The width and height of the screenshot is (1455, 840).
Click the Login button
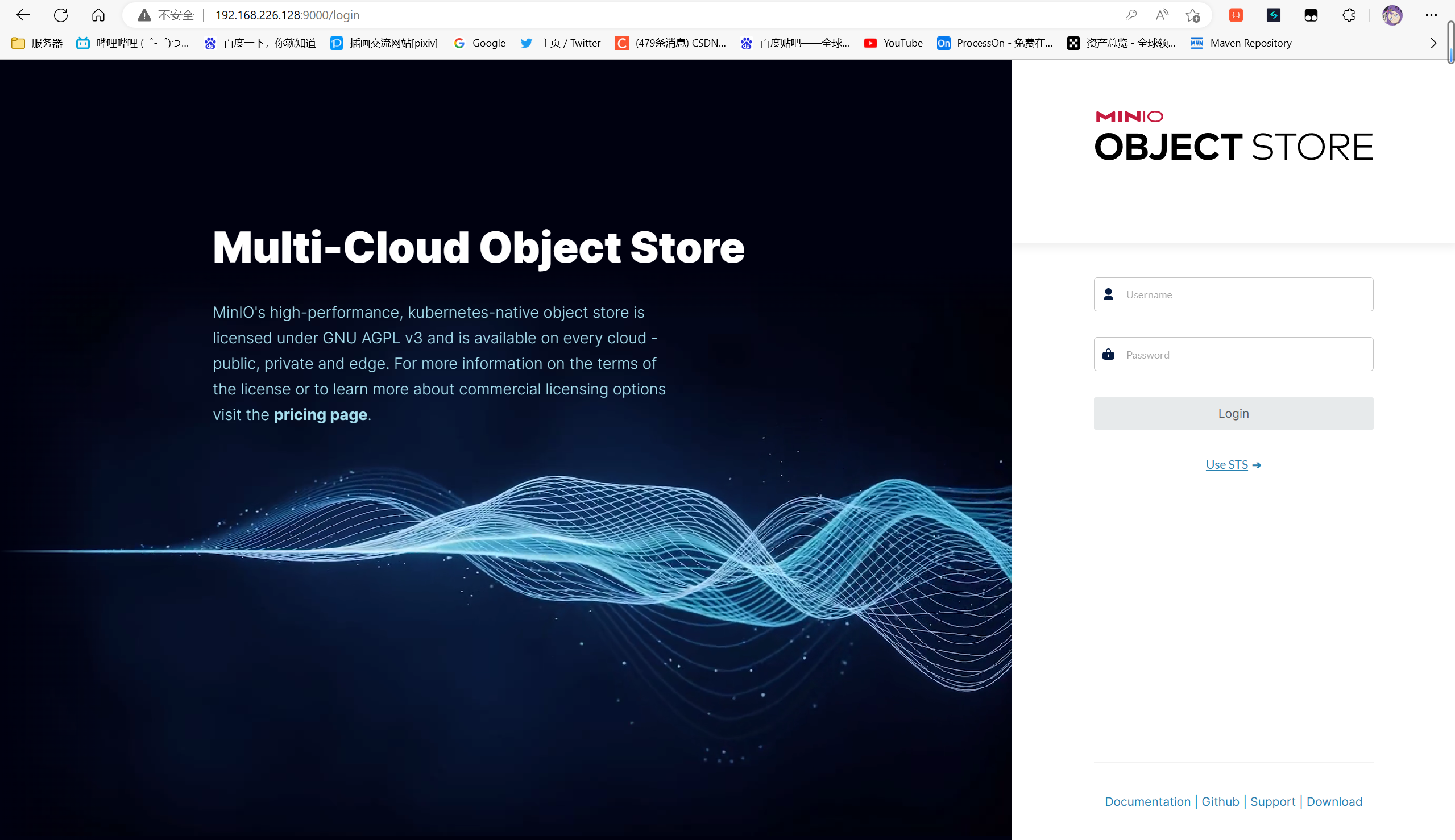coord(1233,413)
